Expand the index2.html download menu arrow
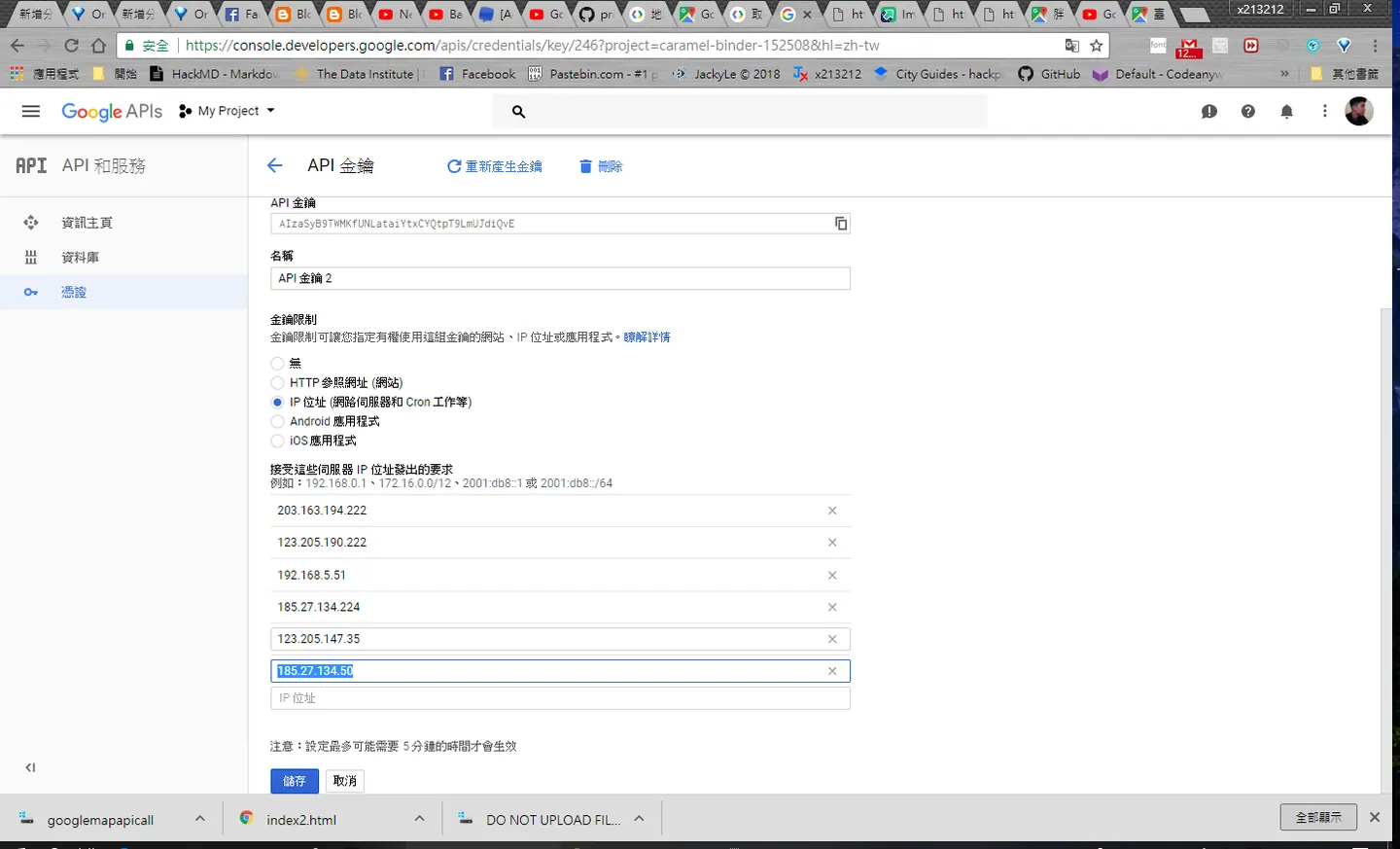This screenshot has width=1400, height=849. click(420, 819)
